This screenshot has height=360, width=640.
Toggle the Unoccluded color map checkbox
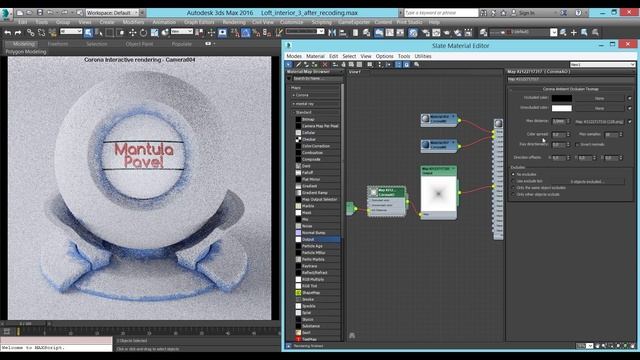(629, 108)
